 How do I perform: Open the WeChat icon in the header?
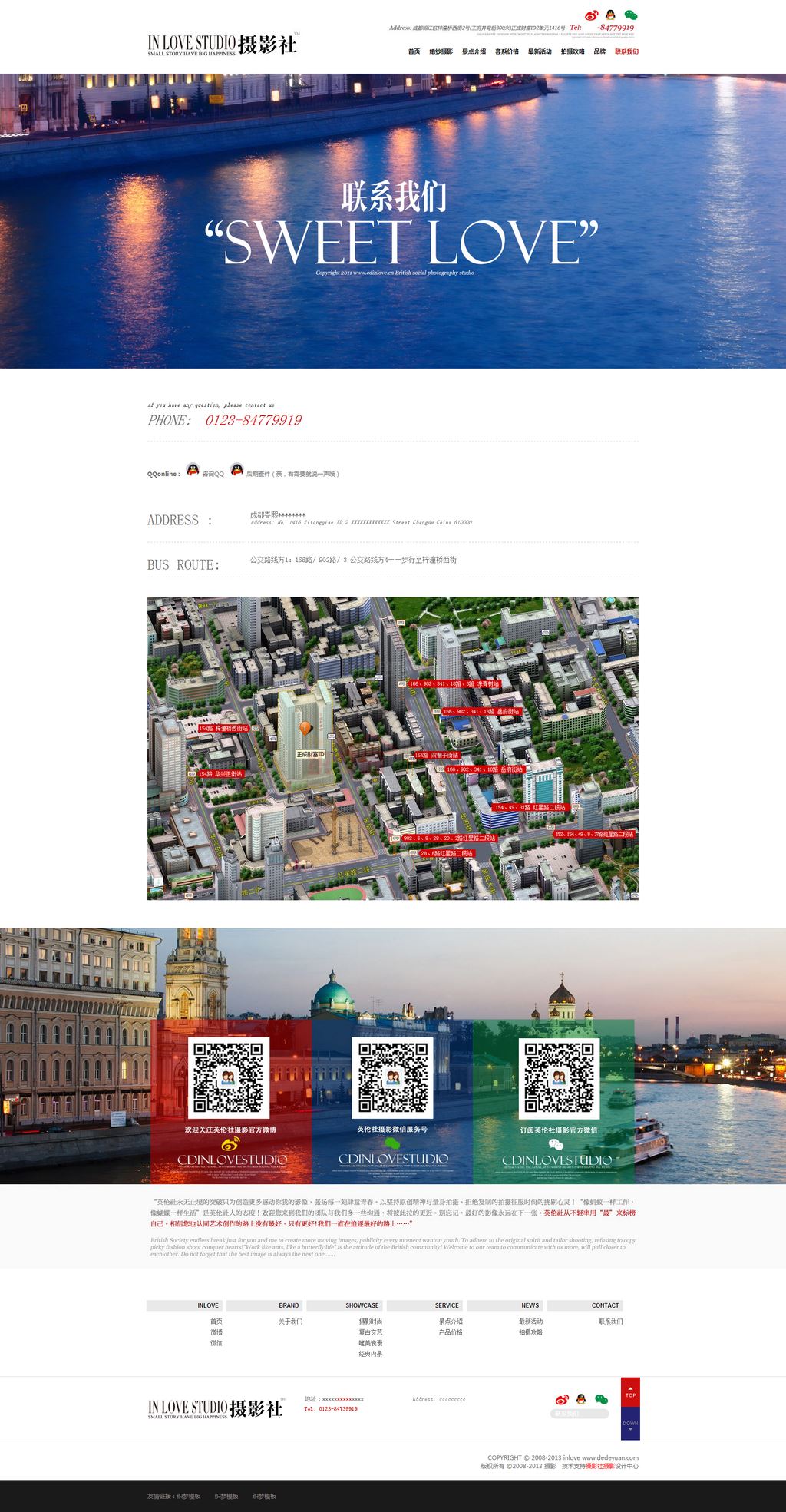(x=630, y=15)
